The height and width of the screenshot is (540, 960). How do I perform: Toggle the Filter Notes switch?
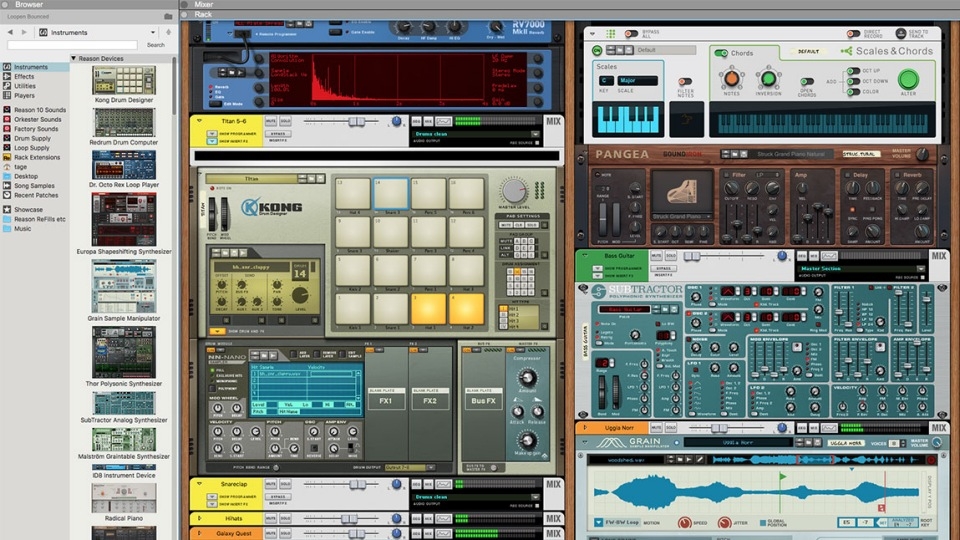pos(685,81)
